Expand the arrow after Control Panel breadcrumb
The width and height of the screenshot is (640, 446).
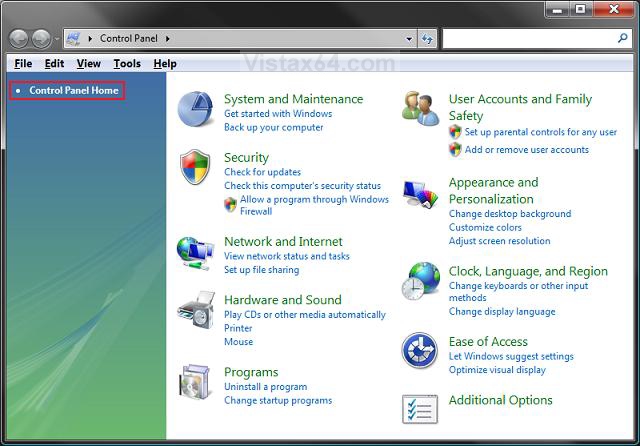point(167,39)
